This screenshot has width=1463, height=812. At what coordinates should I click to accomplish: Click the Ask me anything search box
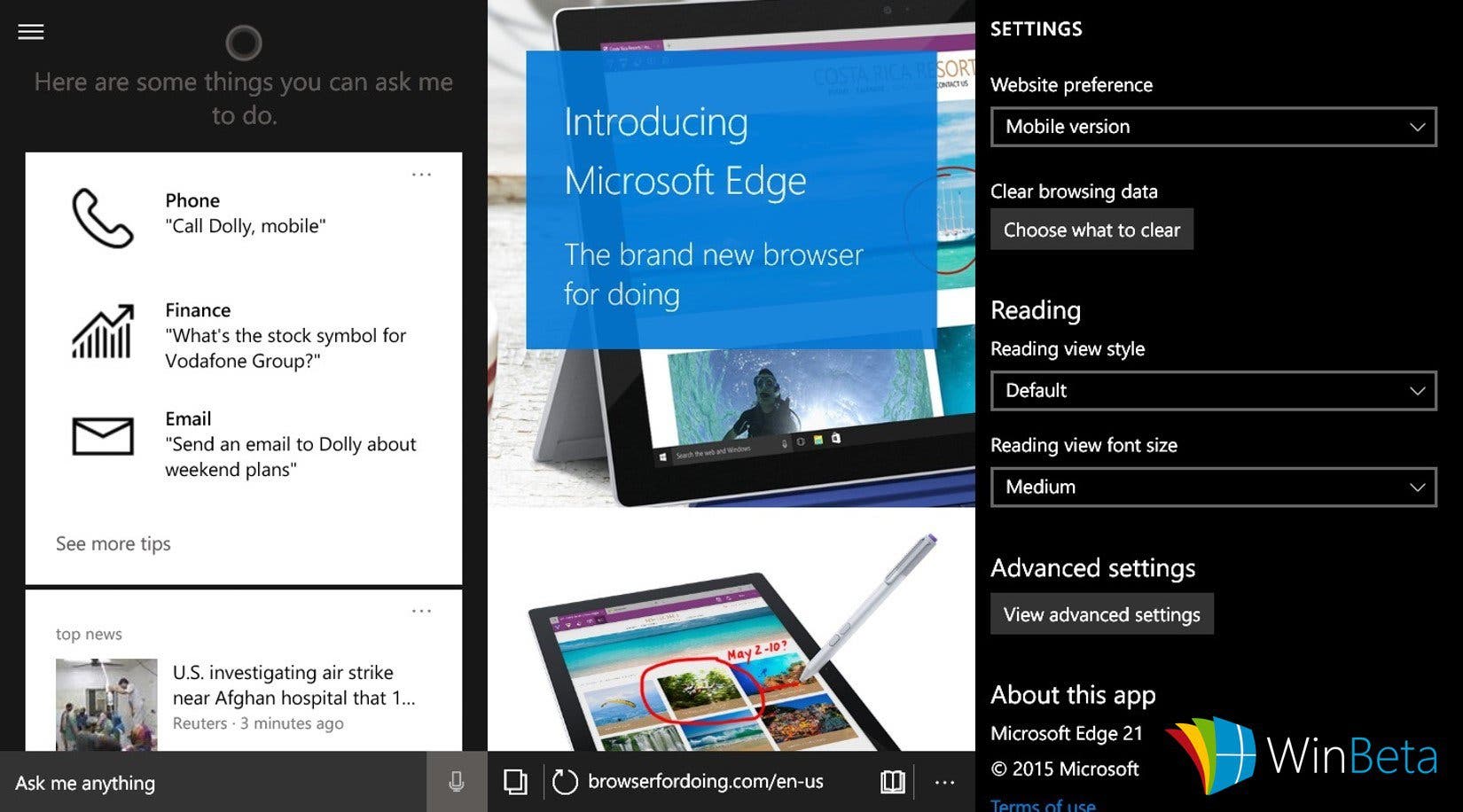pos(213,782)
